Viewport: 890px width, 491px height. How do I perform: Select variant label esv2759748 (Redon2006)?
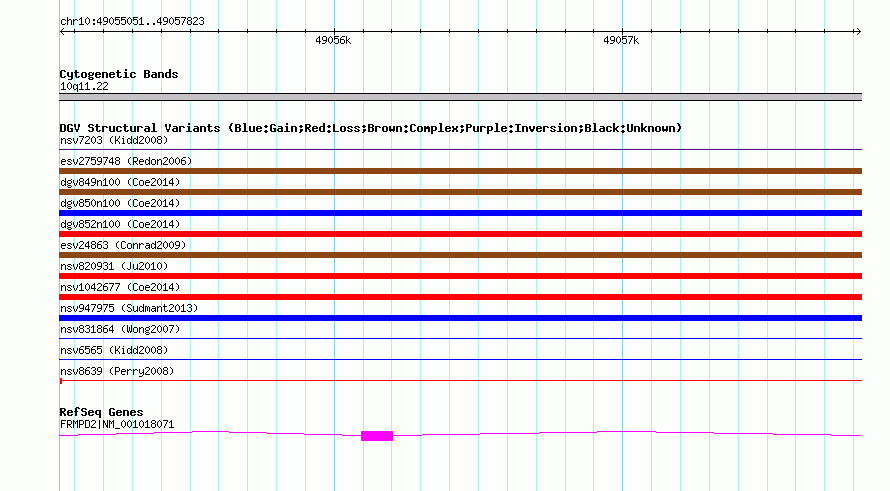click(x=126, y=161)
